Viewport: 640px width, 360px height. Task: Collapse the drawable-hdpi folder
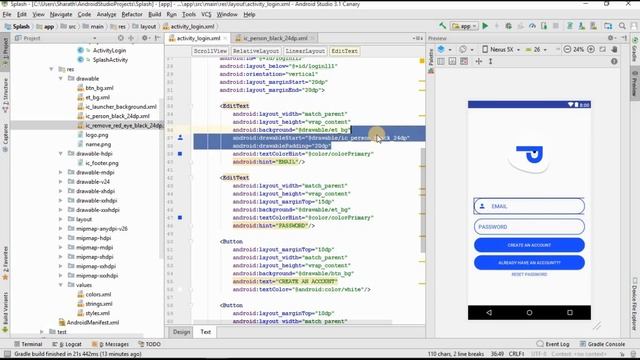point(60,153)
